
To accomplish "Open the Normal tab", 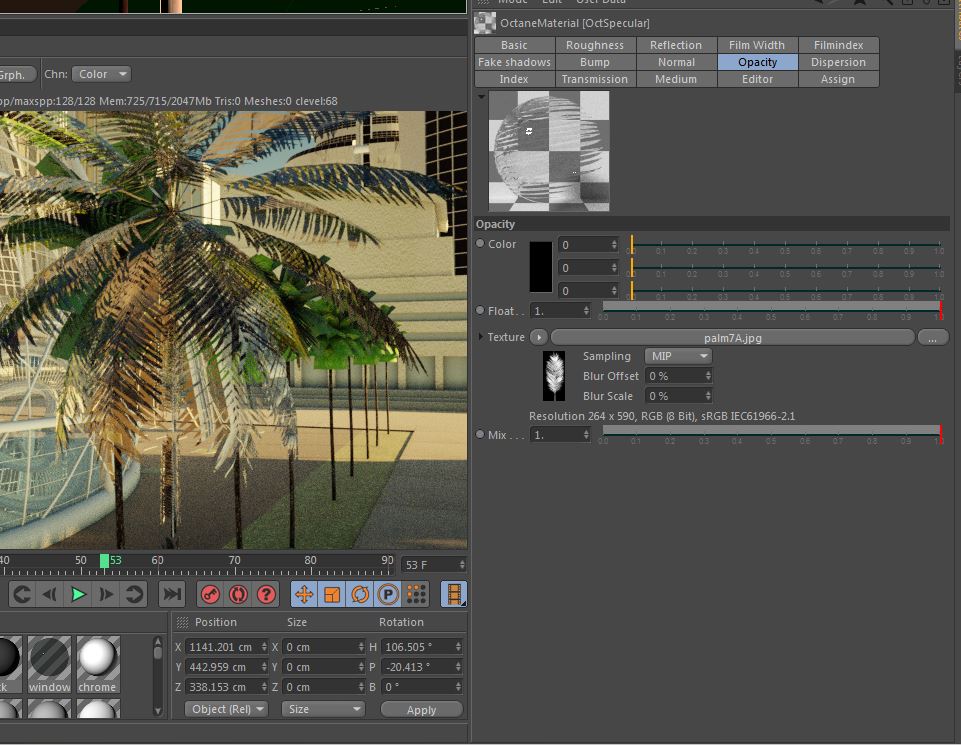I will [676, 62].
